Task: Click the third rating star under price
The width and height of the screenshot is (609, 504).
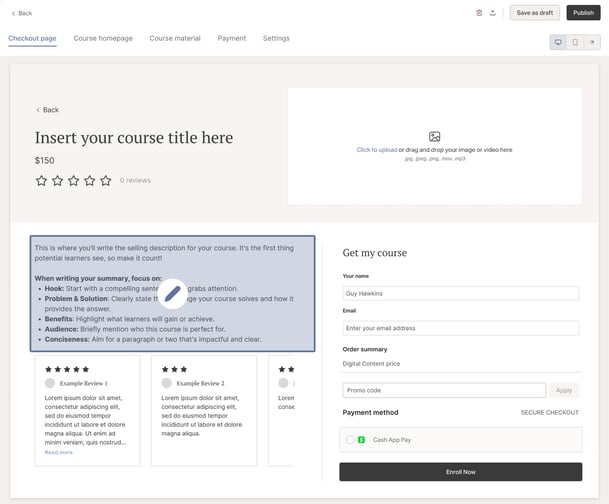Action: coord(74,181)
